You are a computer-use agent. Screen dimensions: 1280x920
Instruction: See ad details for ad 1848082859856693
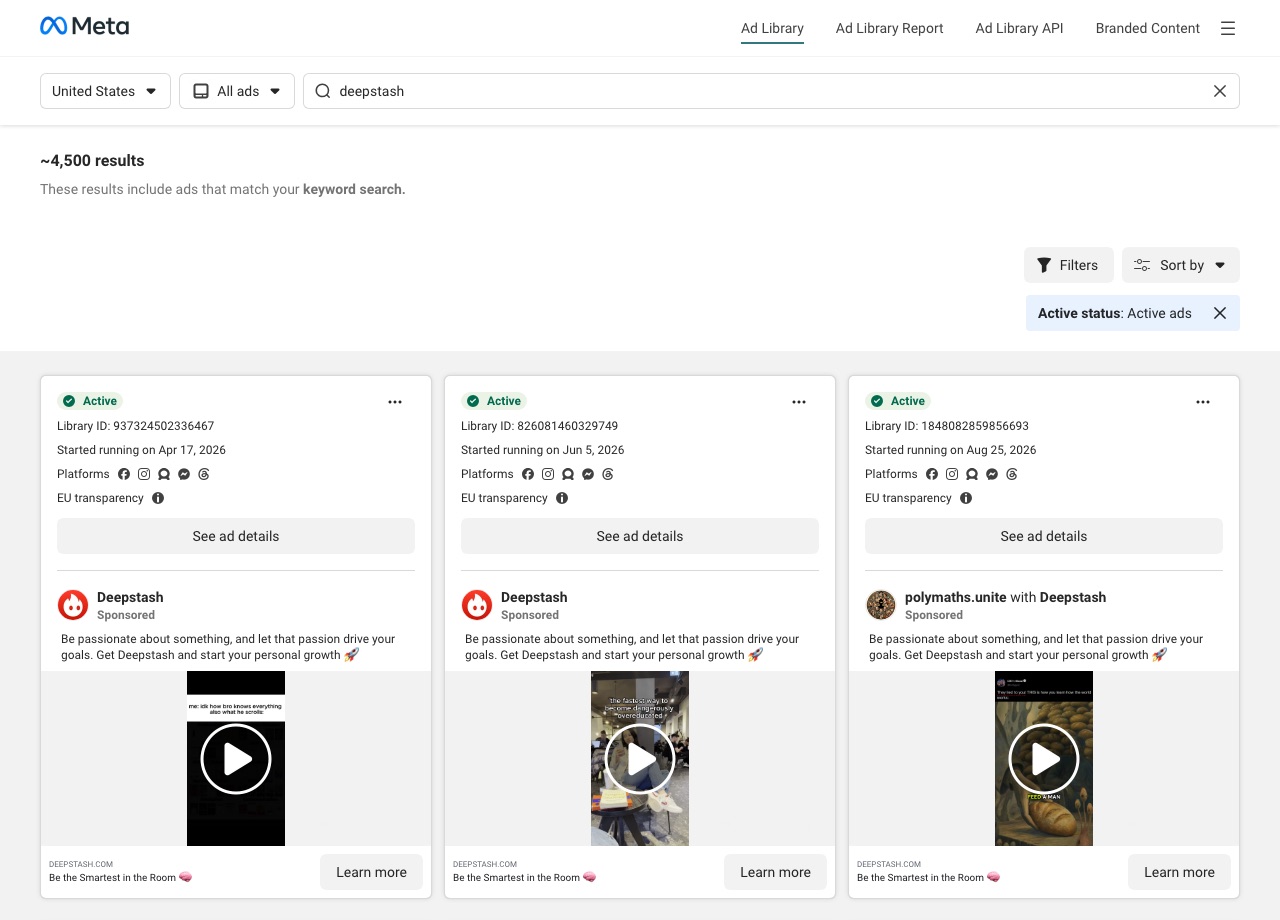pos(1044,536)
